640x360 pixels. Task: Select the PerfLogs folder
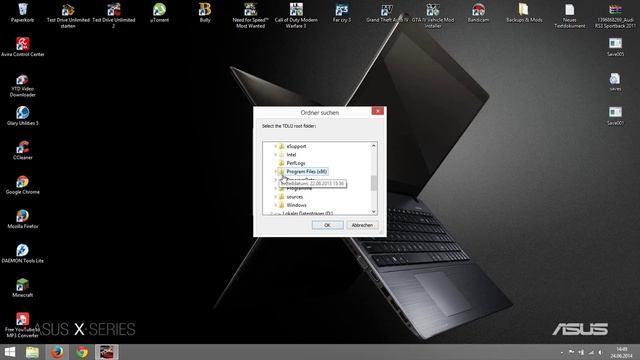coord(296,163)
